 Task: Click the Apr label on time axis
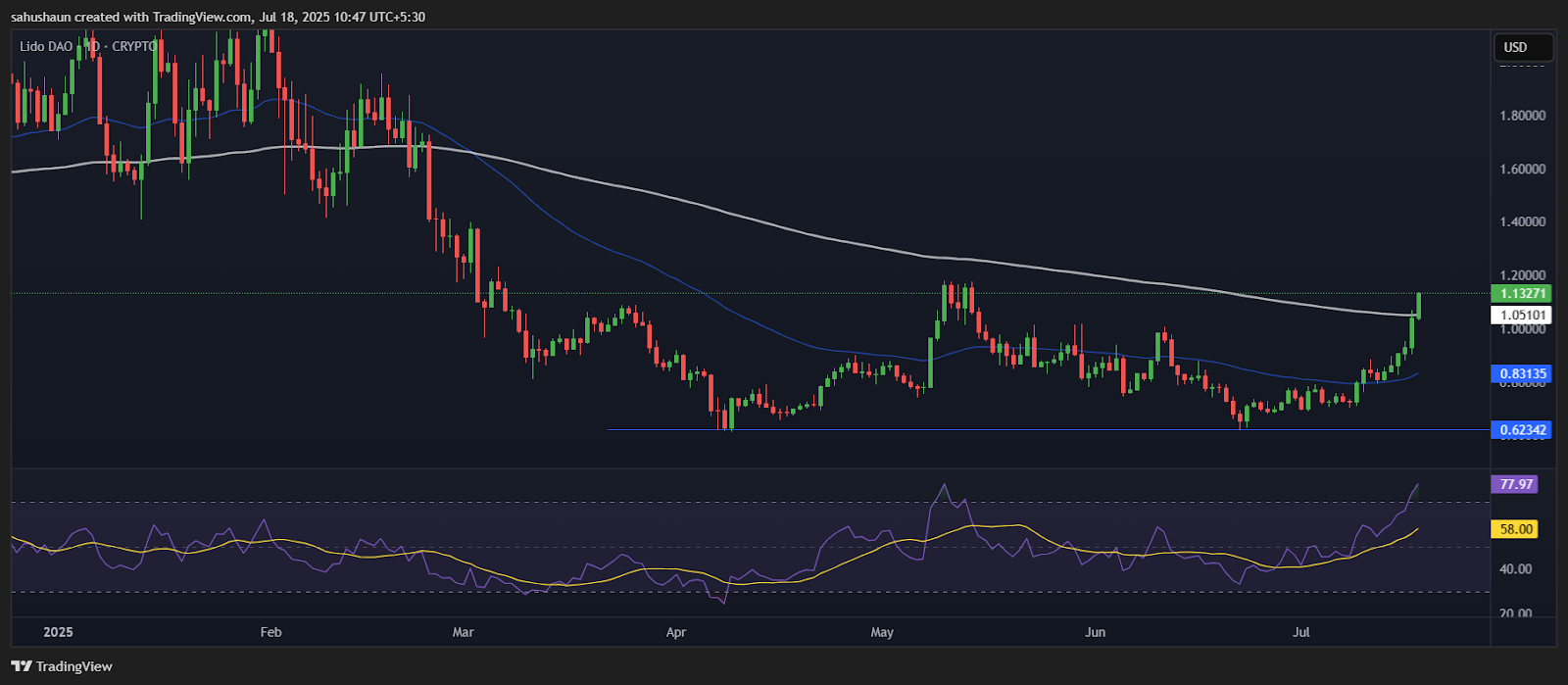676,632
